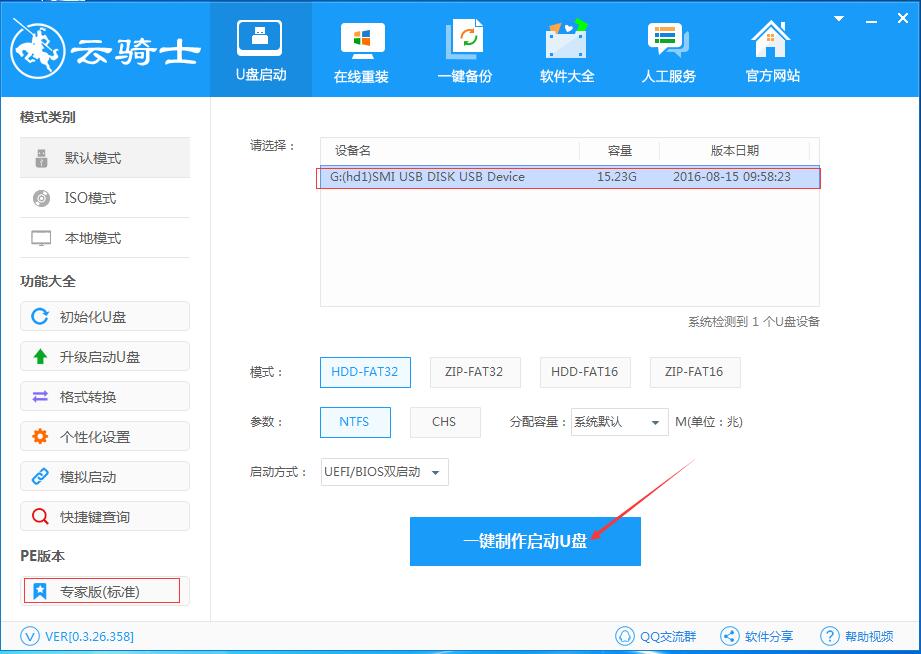Viewport: 921px width, 654px height.
Task: Select 初始化U盘 to initialize USB
Action: [104, 316]
